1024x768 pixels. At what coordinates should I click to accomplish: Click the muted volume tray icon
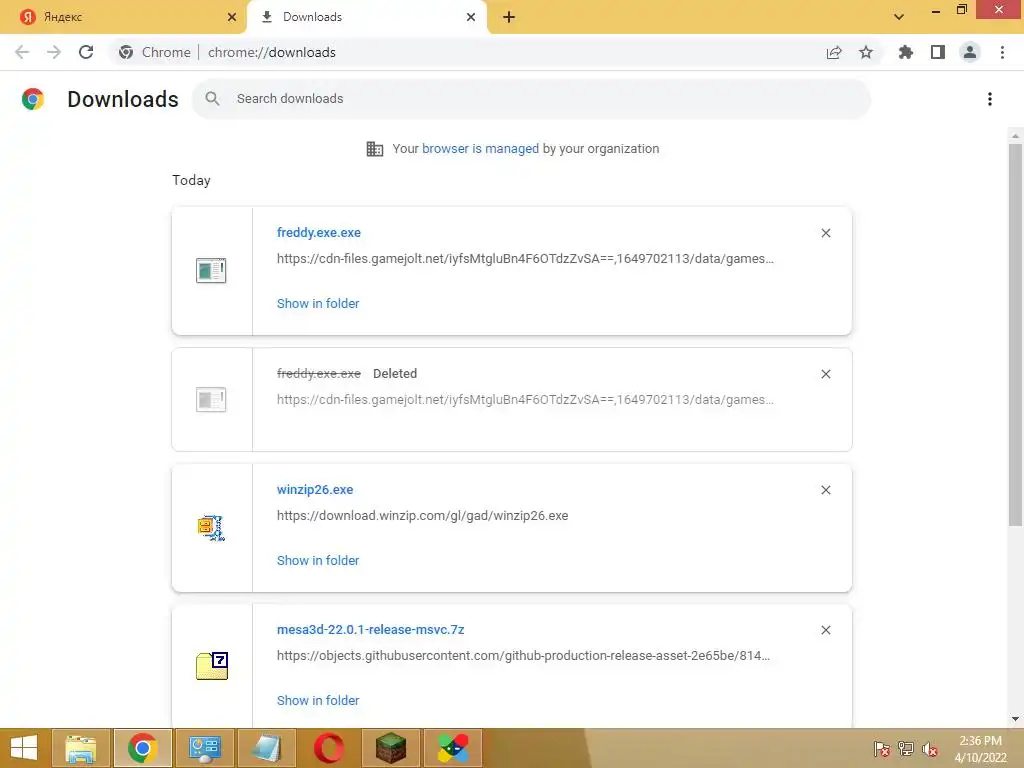coord(930,748)
